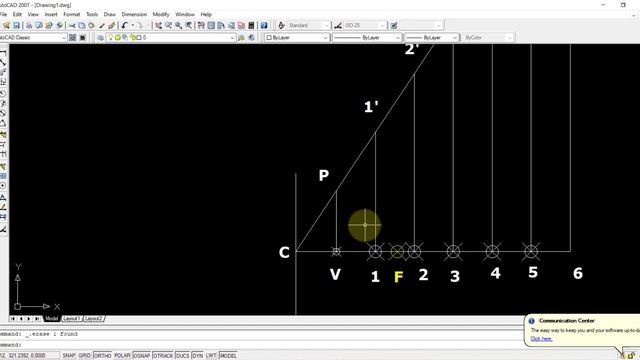Toggle SNAP mode in status bar

click(x=69, y=356)
